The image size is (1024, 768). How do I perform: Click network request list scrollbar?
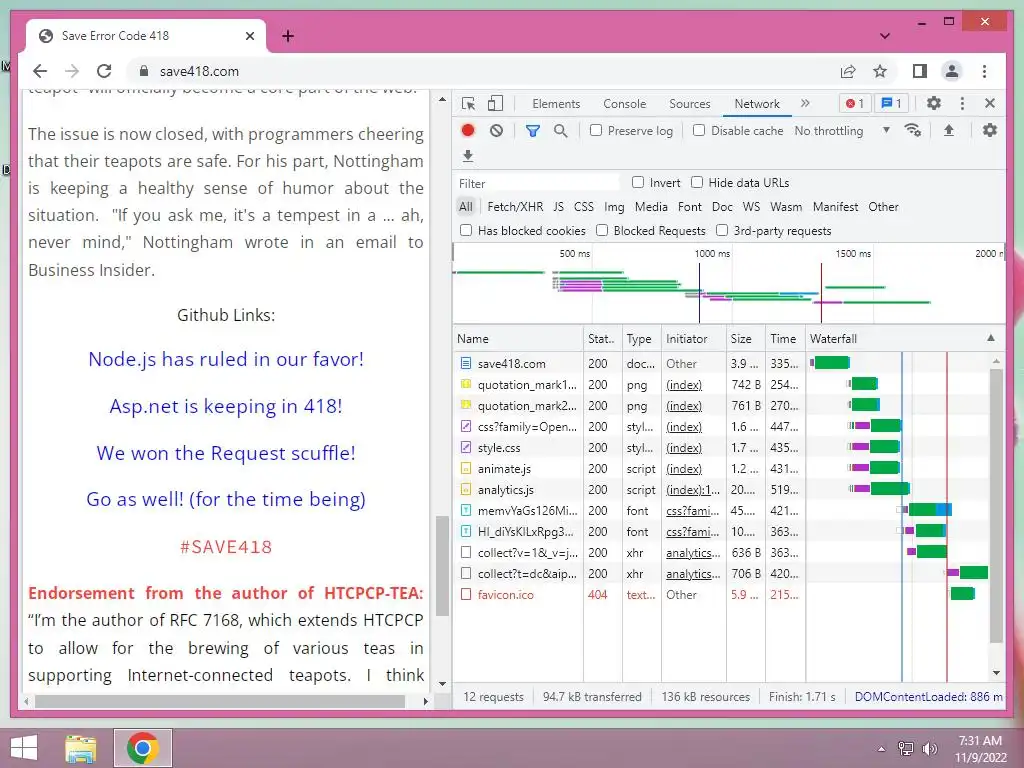point(996,505)
